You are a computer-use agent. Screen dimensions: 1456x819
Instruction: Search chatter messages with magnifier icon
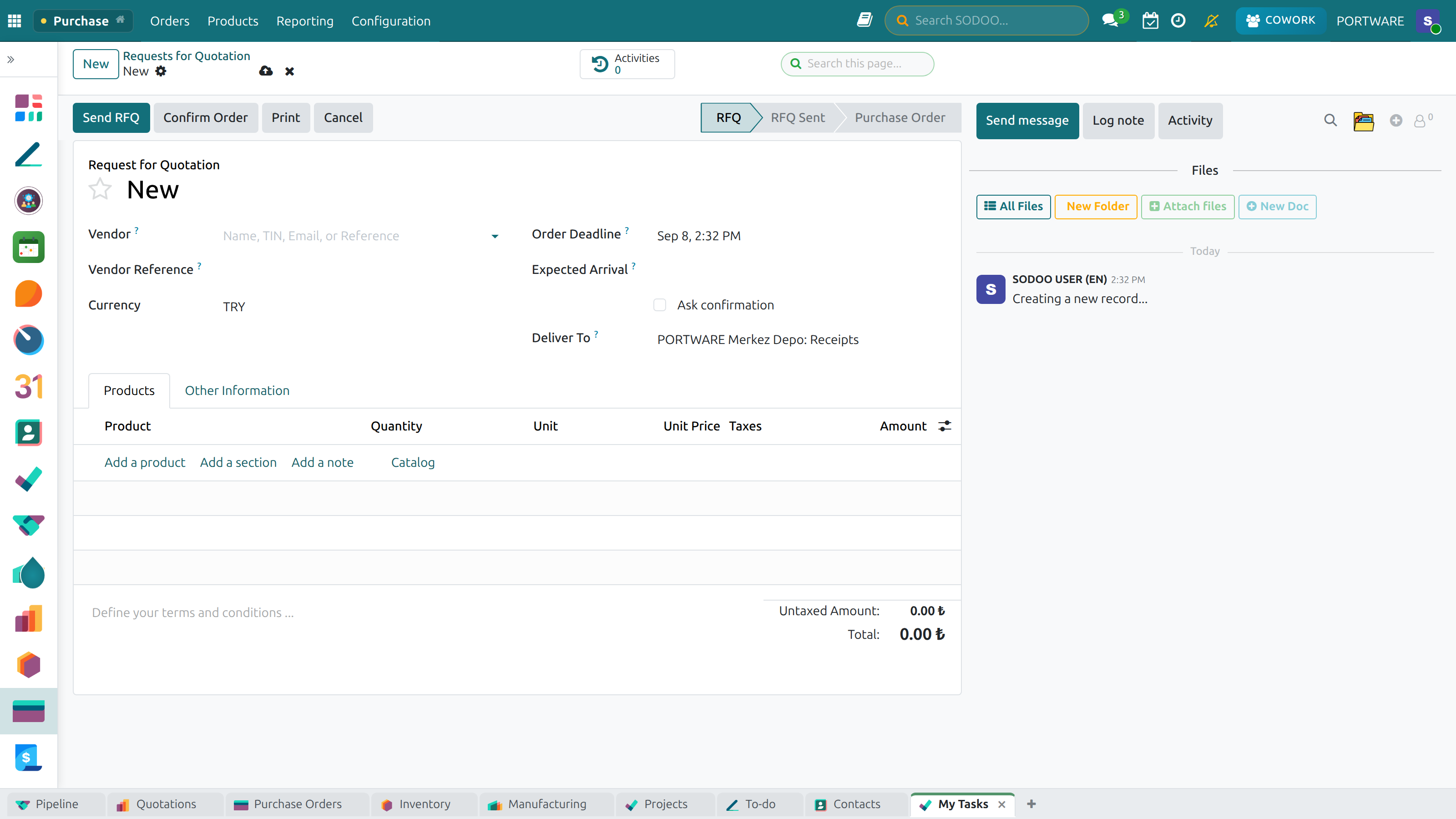[x=1330, y=121]
